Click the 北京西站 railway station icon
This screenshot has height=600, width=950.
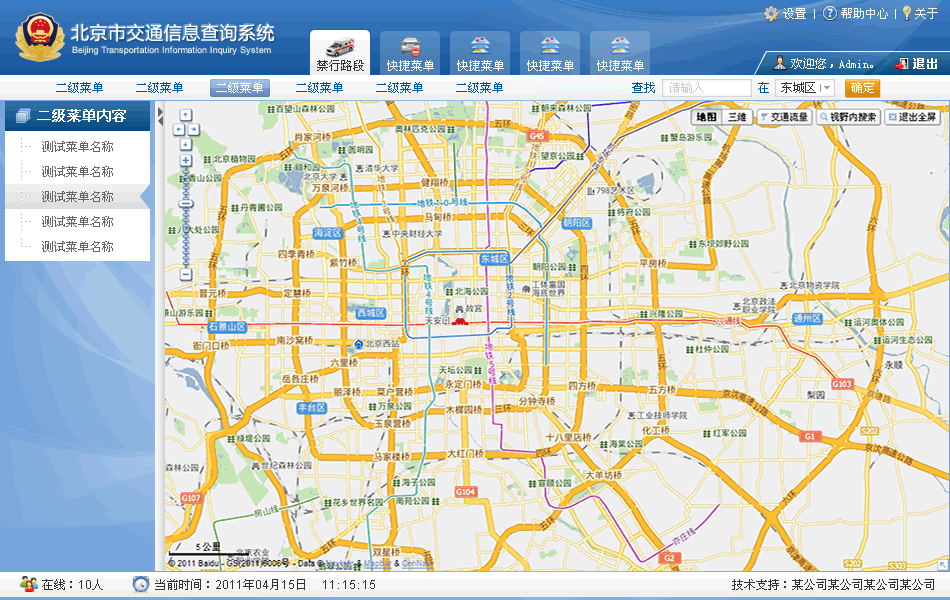click(359, 344)
